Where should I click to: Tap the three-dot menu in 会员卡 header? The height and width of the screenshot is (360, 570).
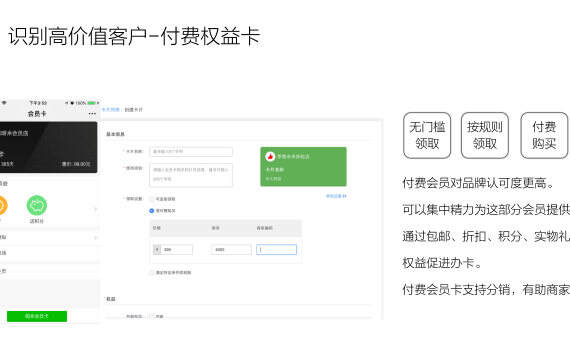pos(92,114)
